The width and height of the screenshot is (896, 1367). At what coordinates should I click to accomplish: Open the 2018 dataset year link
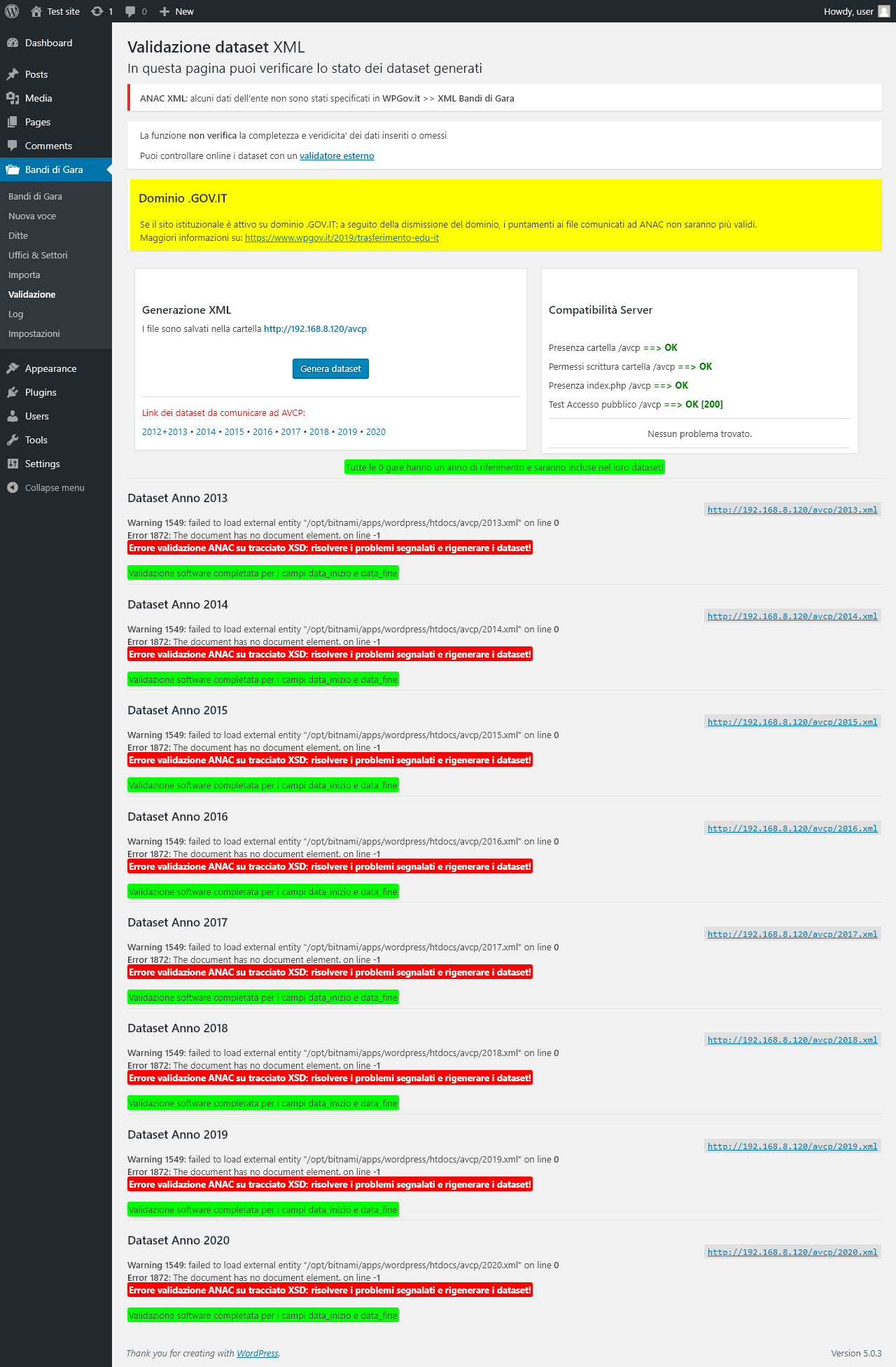tap(319, 432)
